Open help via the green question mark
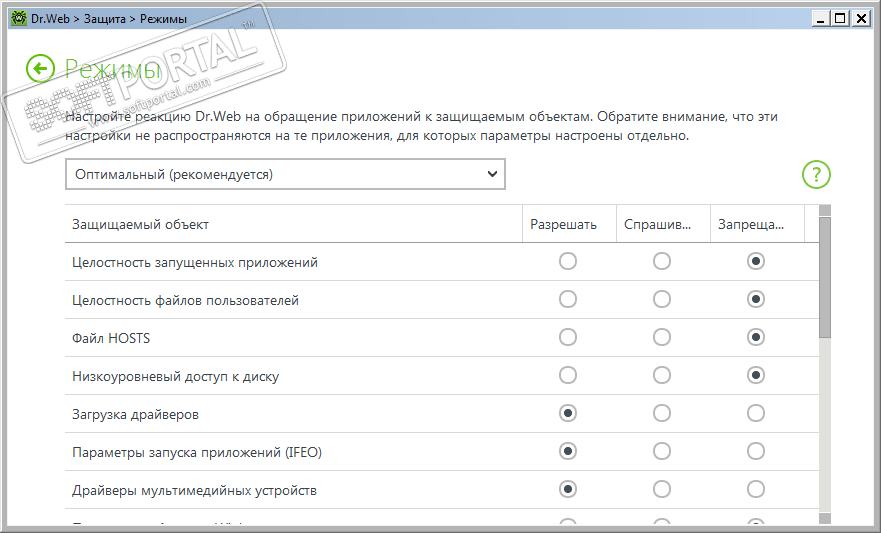Viewport: 881px width, 533px height. point(816,175)
